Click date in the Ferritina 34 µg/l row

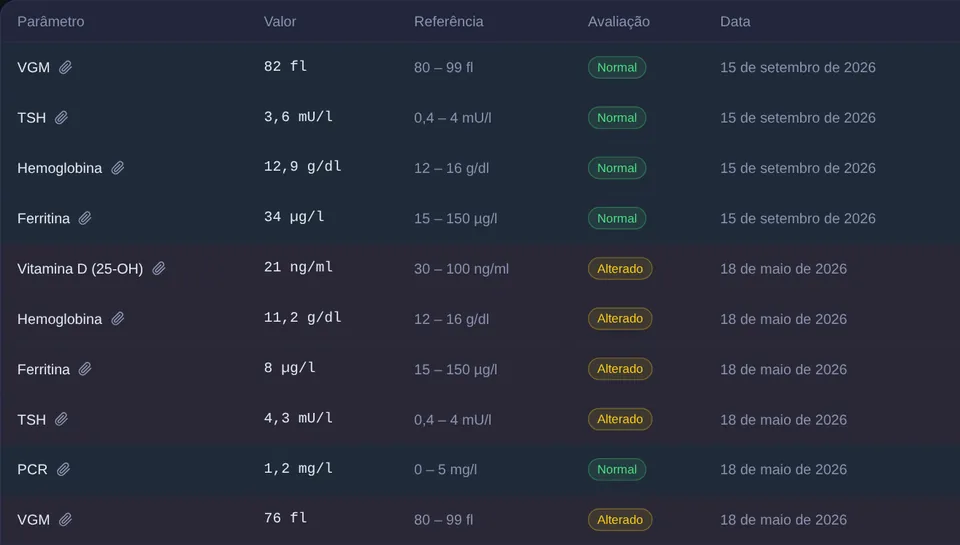pyautogui.click(x=798, y=218)
